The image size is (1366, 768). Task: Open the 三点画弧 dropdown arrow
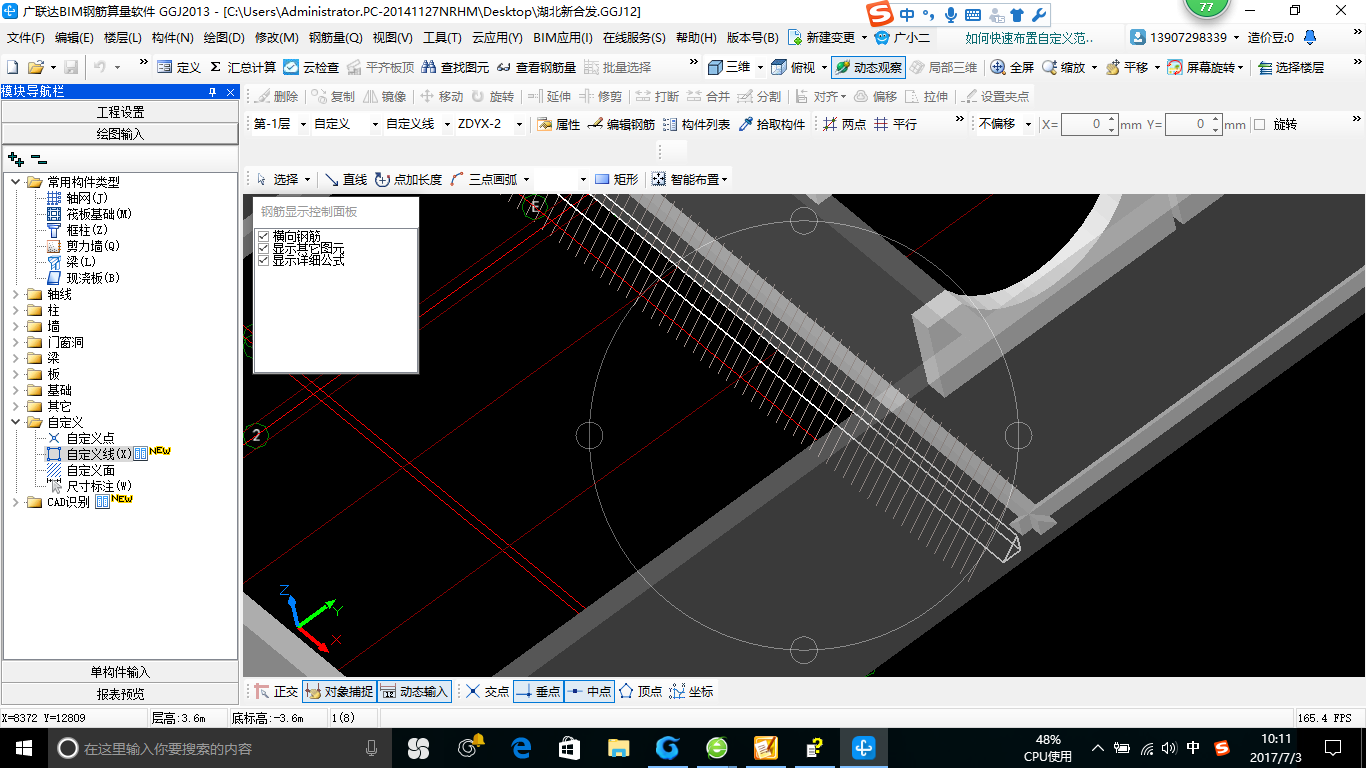coord(526,180)
